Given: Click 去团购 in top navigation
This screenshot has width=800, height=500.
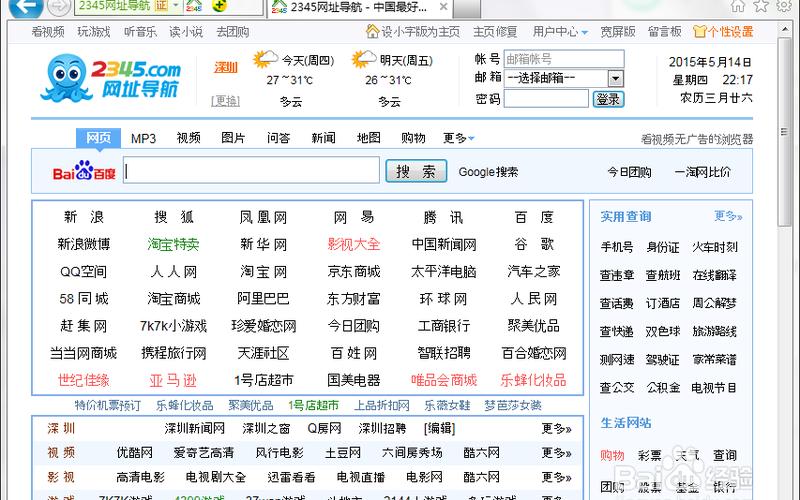Looking at the screenshot, I should (233, 32).
